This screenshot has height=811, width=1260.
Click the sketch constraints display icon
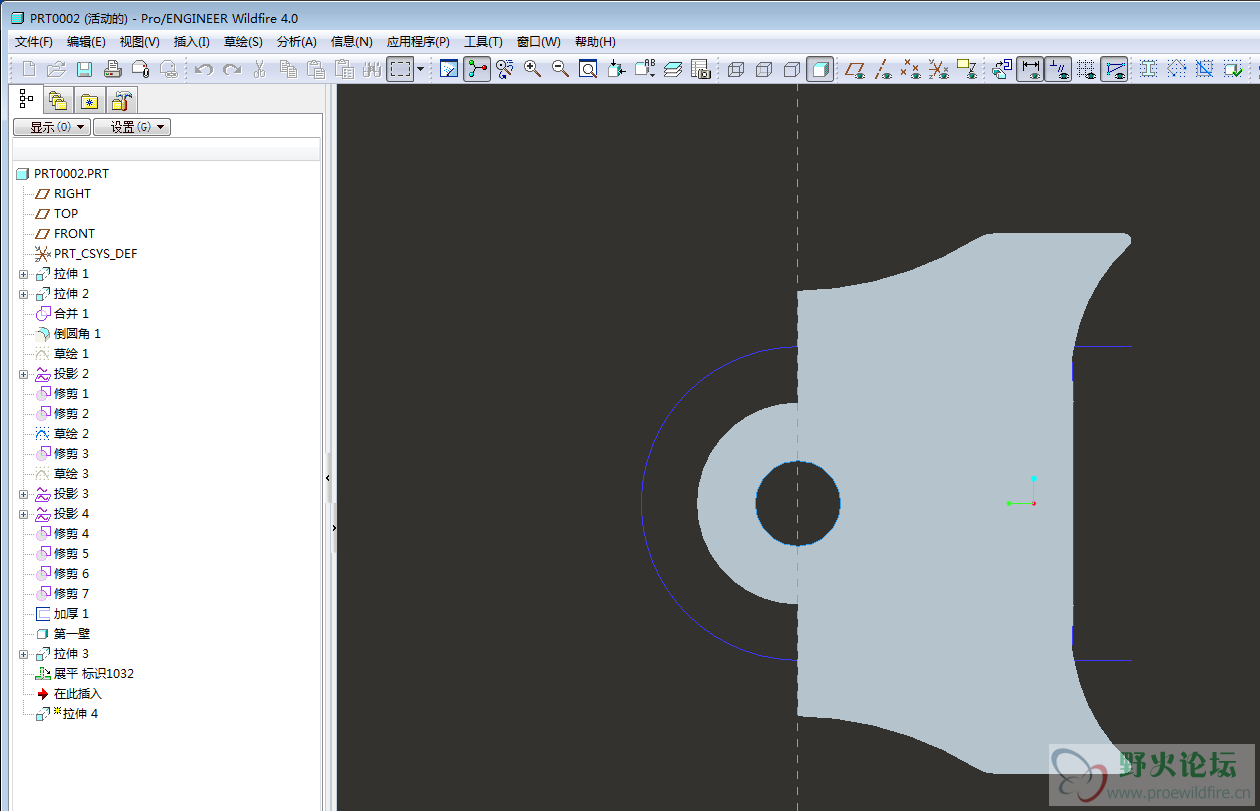[x=1058, y=69]
